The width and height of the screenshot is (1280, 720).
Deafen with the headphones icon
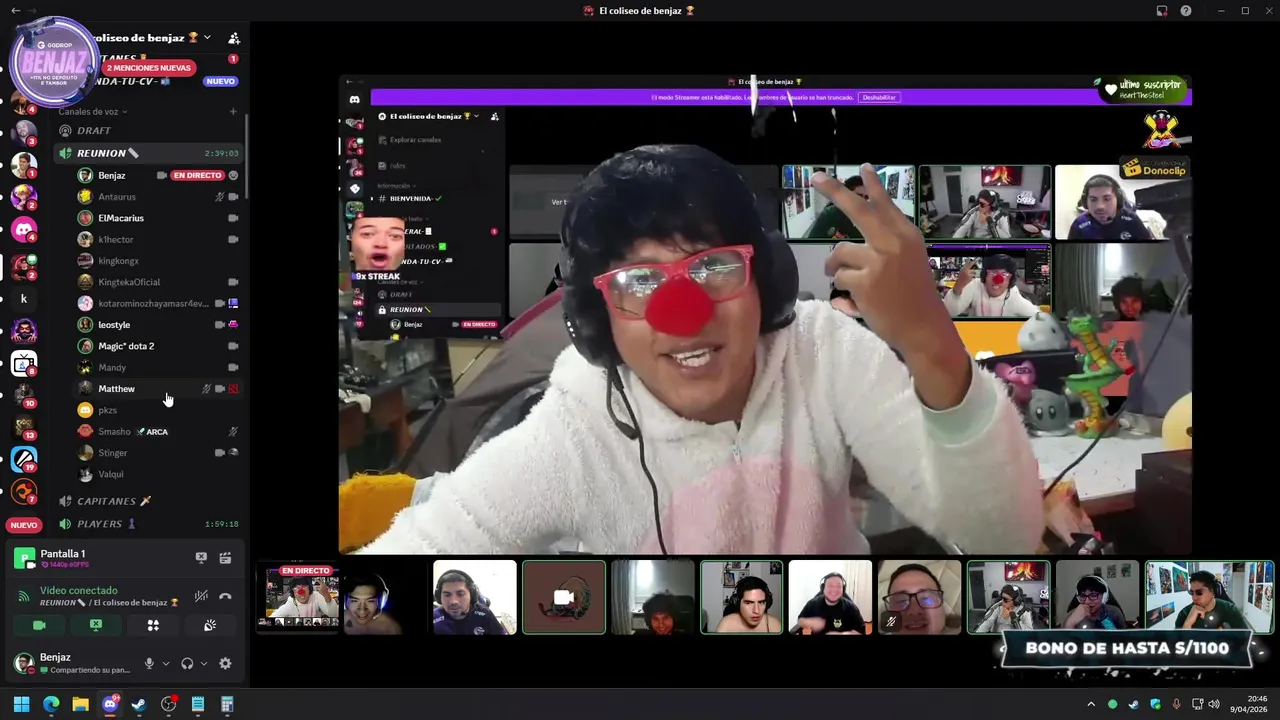pos(187,663)
